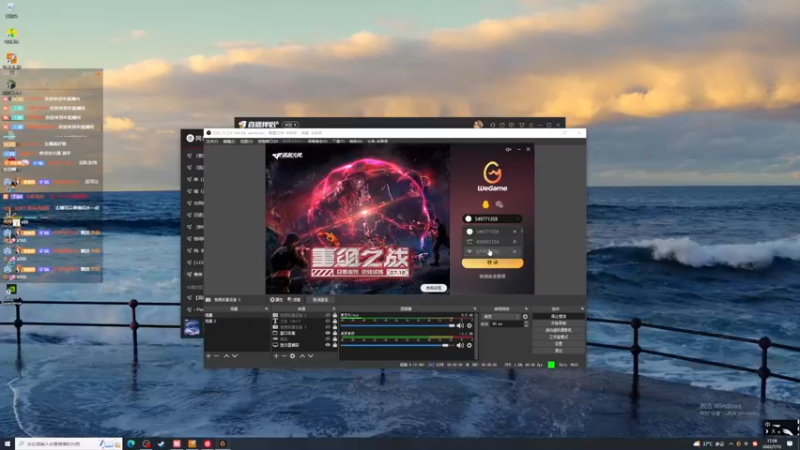Move selected scene up in Scenes panel
The height and width of the screenshot is (450, 800).
click(x=227, y=356)
